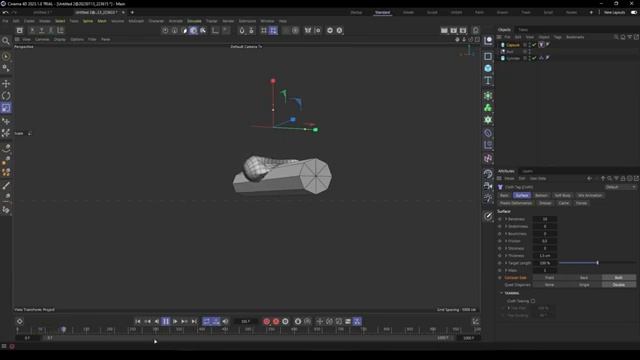
Task: Open the viewport Display menu
Action: (x=60, y=40)
